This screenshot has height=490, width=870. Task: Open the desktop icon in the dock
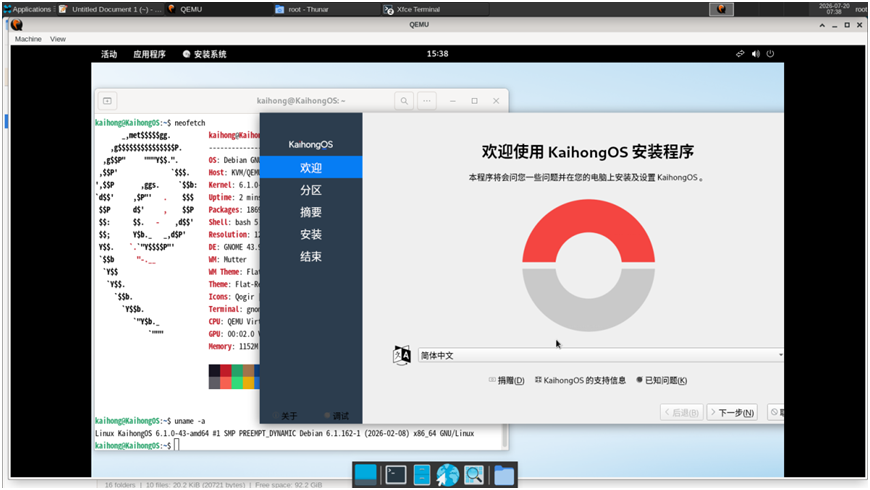366,475
